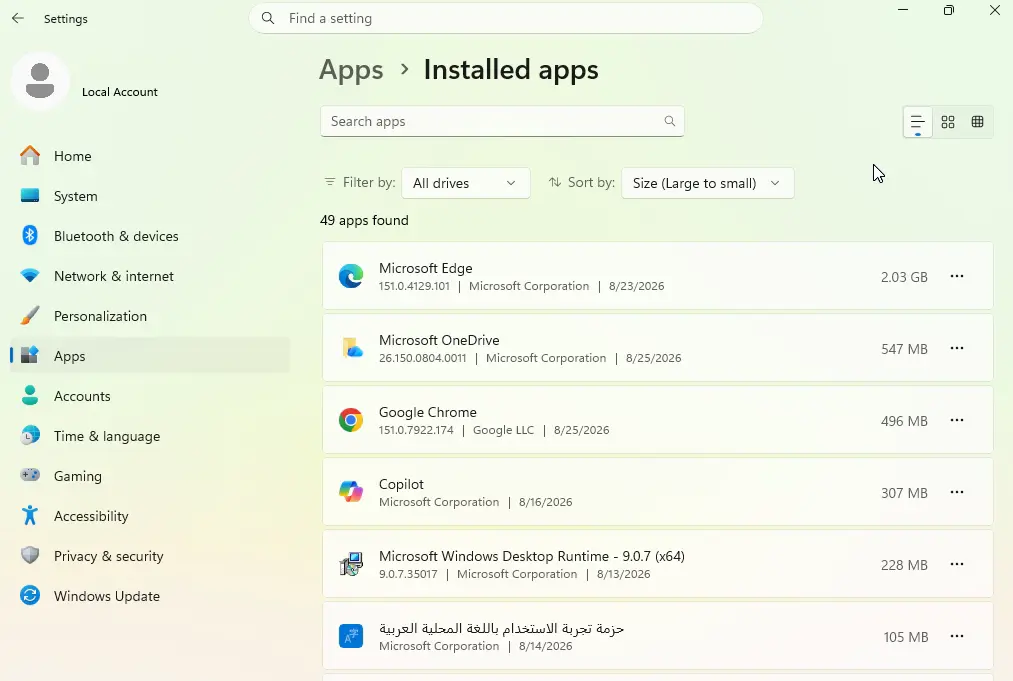
Task: Click the Search apps field
Action: [x=502, y=121]
